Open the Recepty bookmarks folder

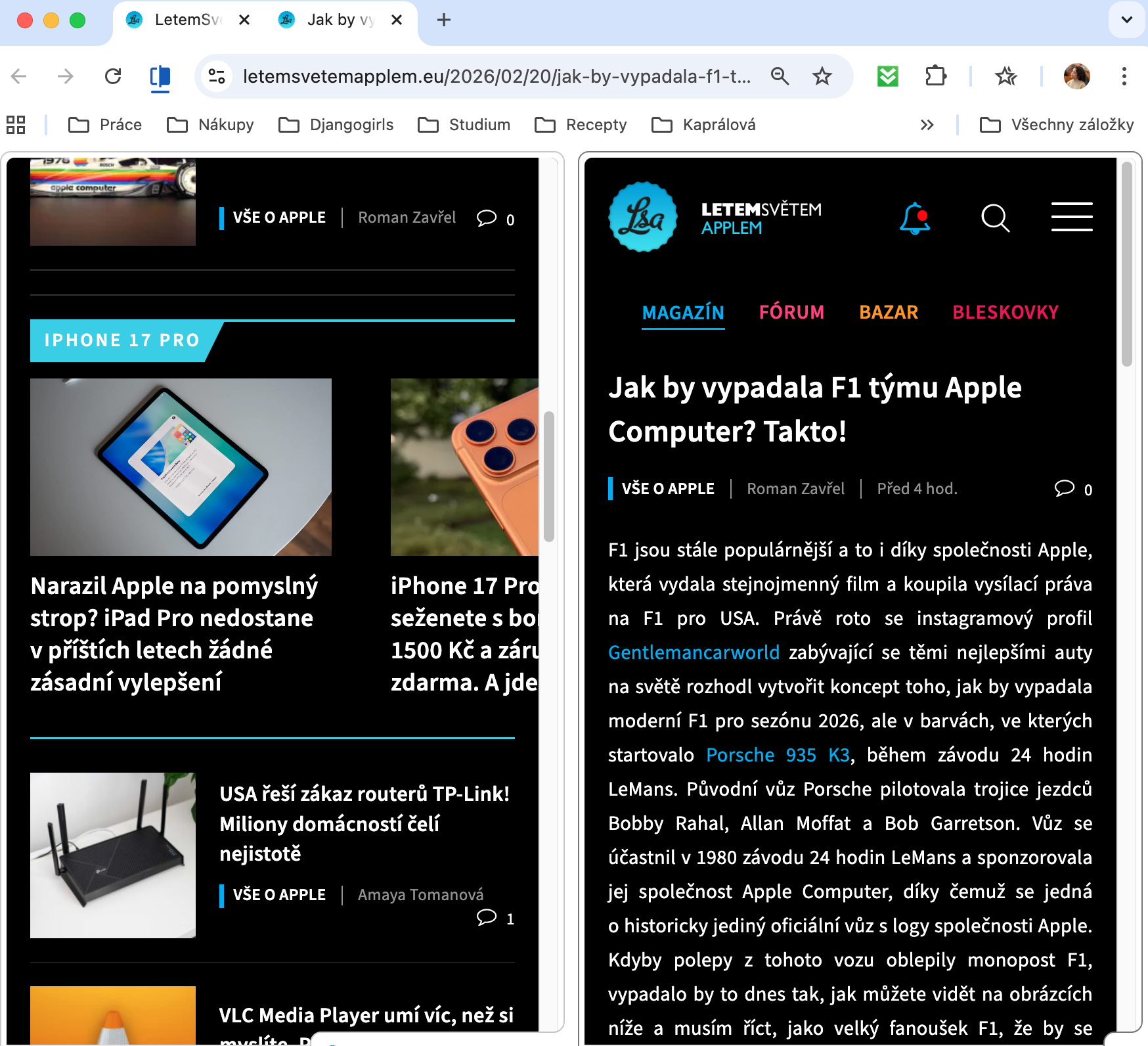581,125
